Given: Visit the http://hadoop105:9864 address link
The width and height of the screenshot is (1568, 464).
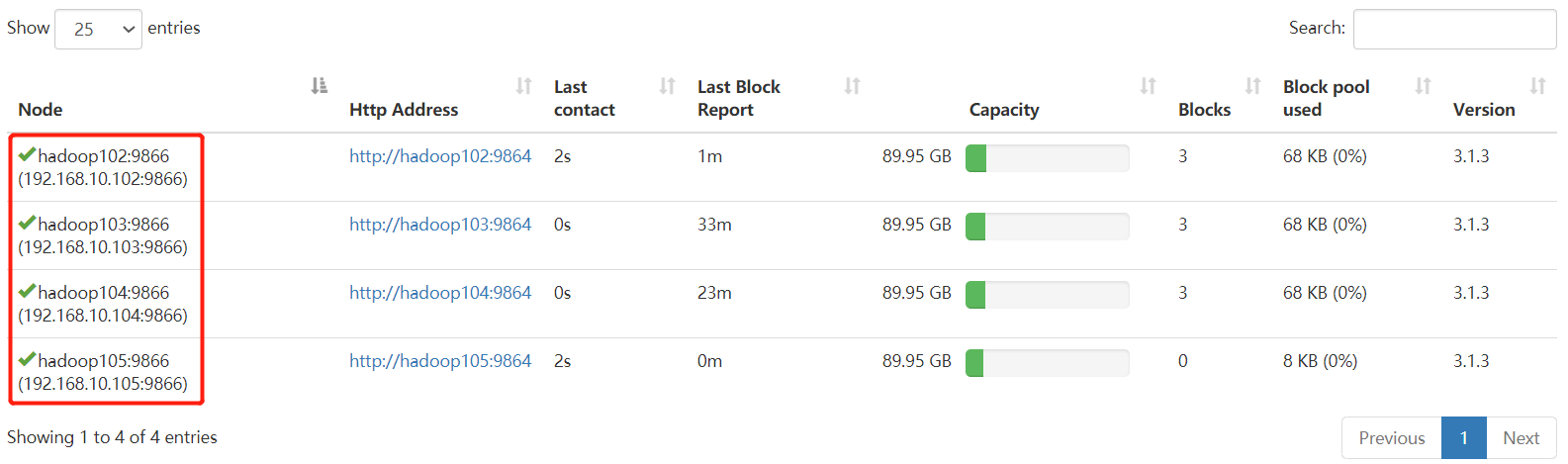Looking at the screenshot, I should coord(440,361).
